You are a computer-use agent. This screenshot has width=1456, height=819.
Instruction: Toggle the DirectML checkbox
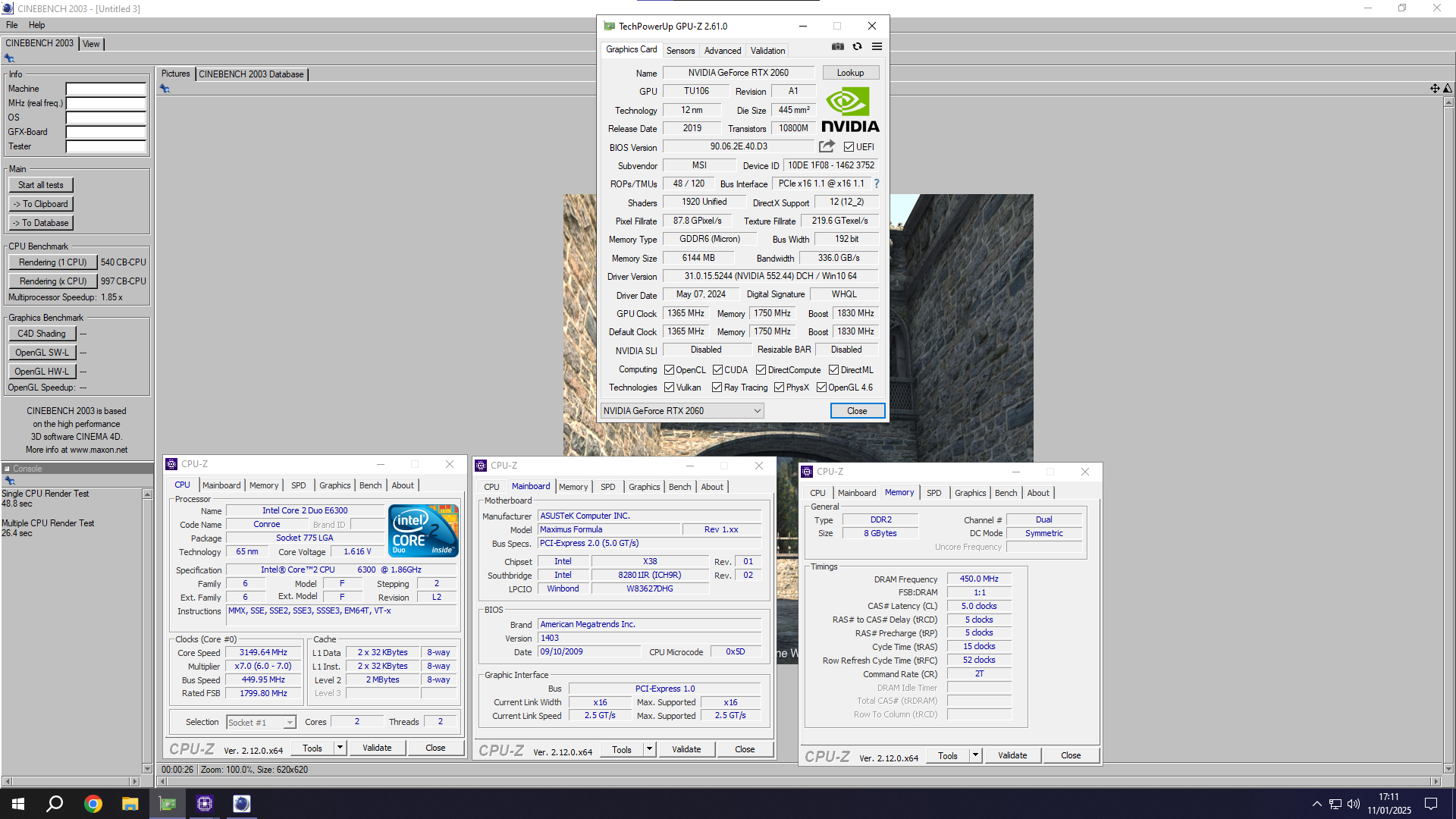[833, 370]
